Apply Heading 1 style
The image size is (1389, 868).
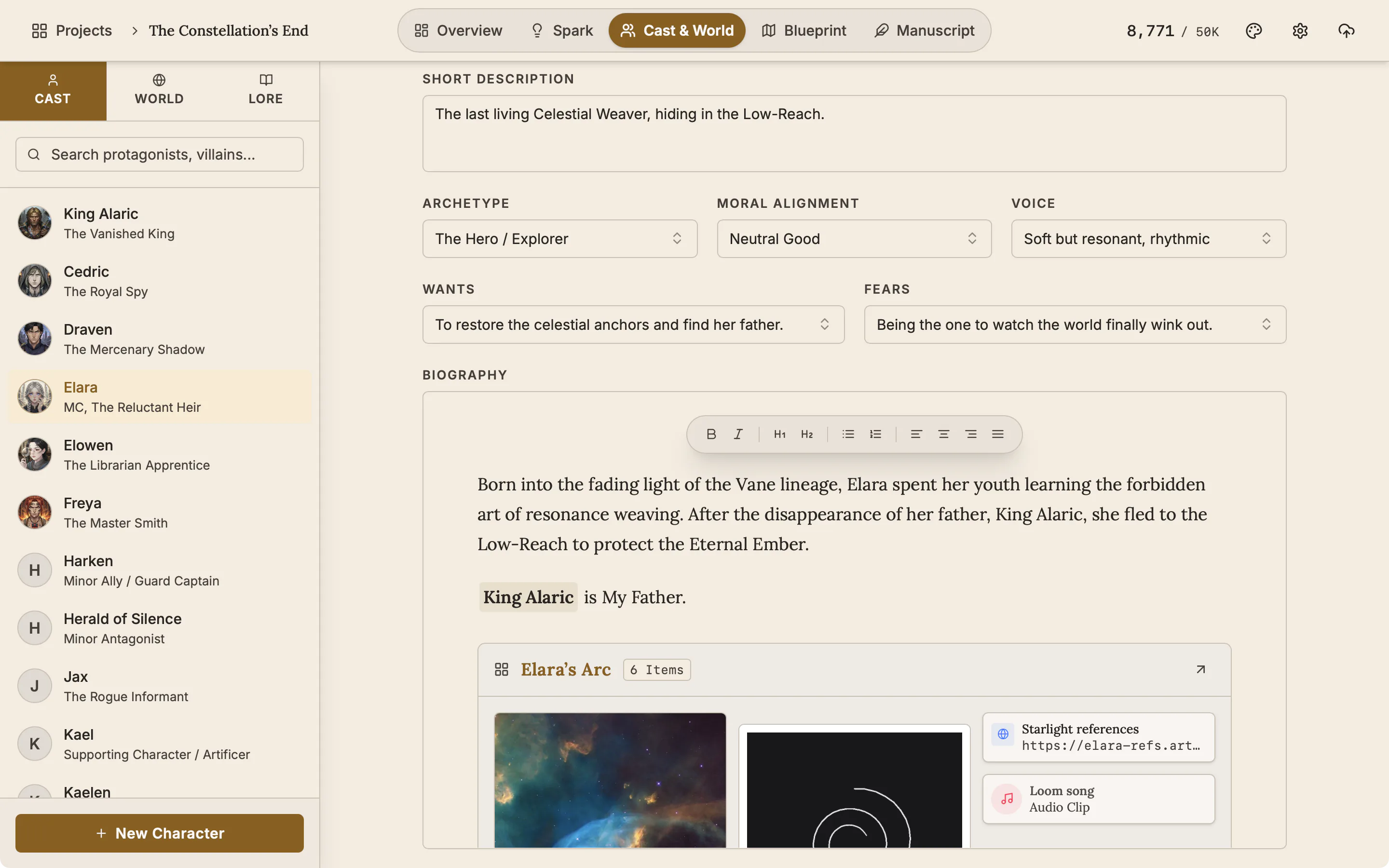779,434
